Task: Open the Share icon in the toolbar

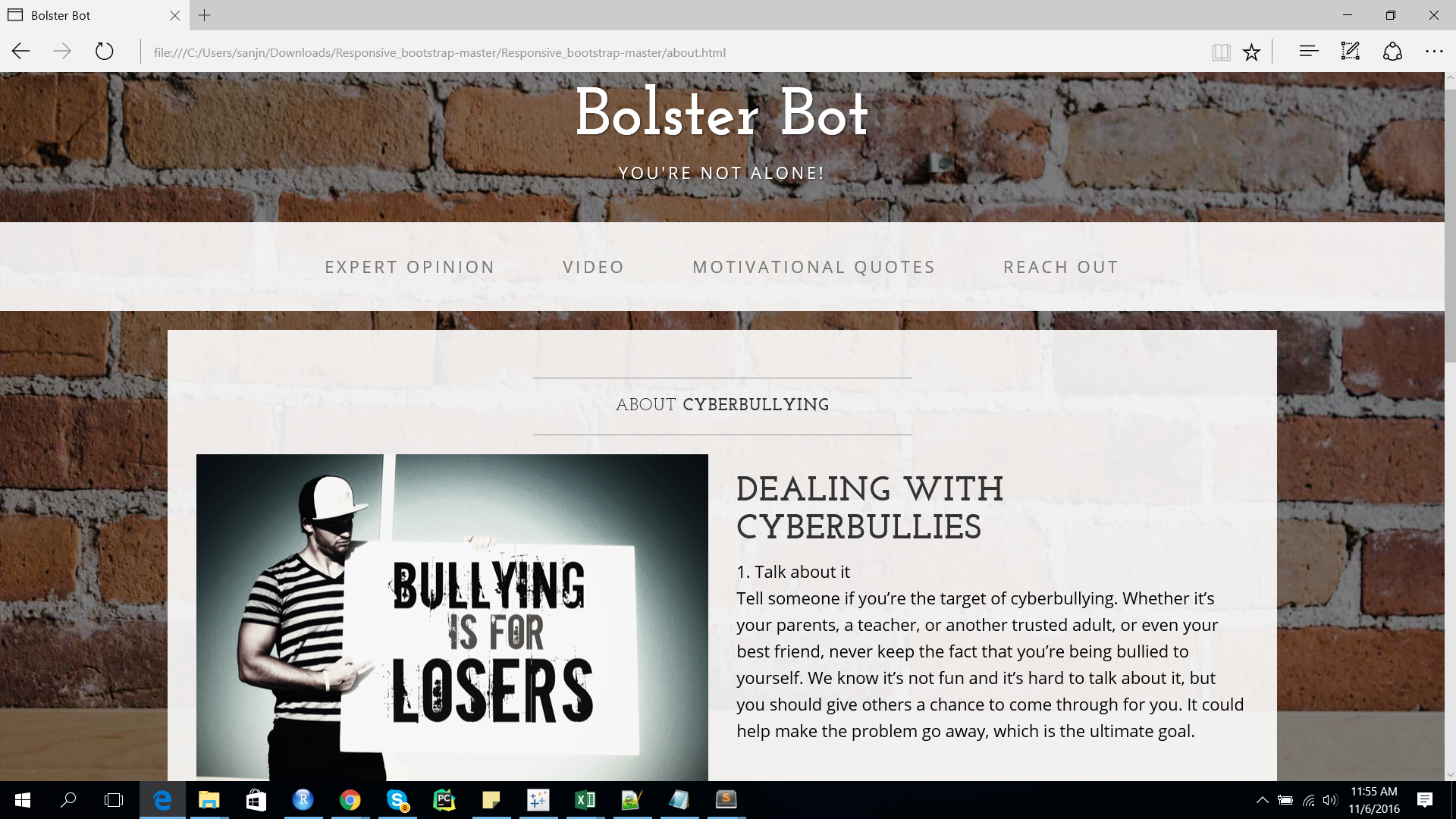Action: point(1392,52)
